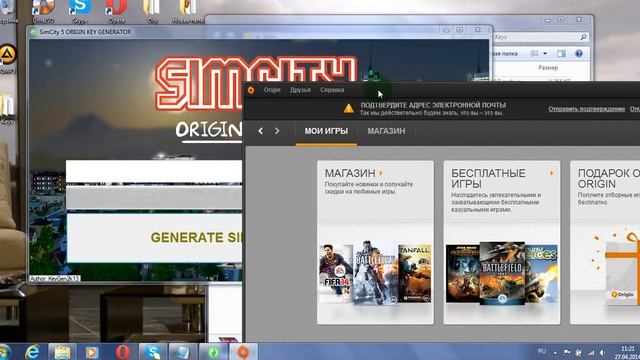Open the Справка menu in Origin
This screenshot has width=640, height=360.
pyautogui.click(x=332, y=90)
